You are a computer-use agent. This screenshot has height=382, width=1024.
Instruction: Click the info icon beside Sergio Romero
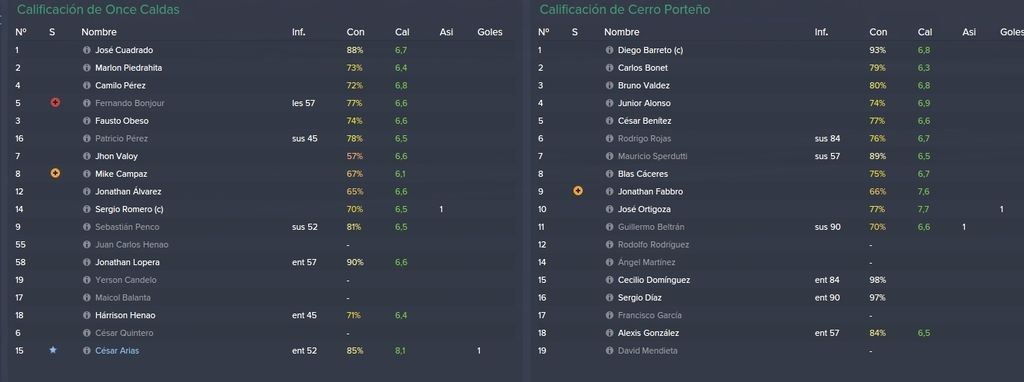[x=86, y=209]
